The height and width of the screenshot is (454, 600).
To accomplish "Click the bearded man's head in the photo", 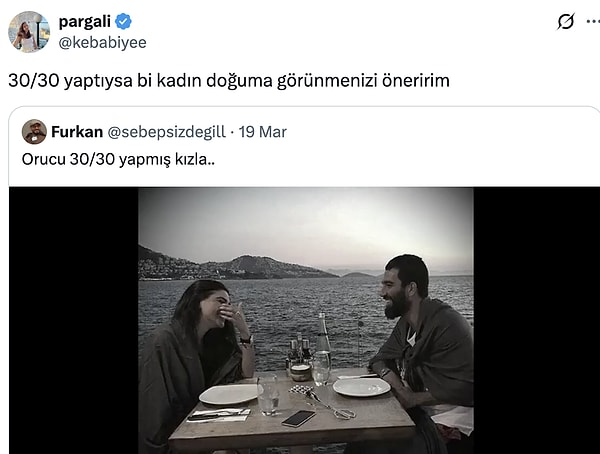I will (x=406, y=285).
